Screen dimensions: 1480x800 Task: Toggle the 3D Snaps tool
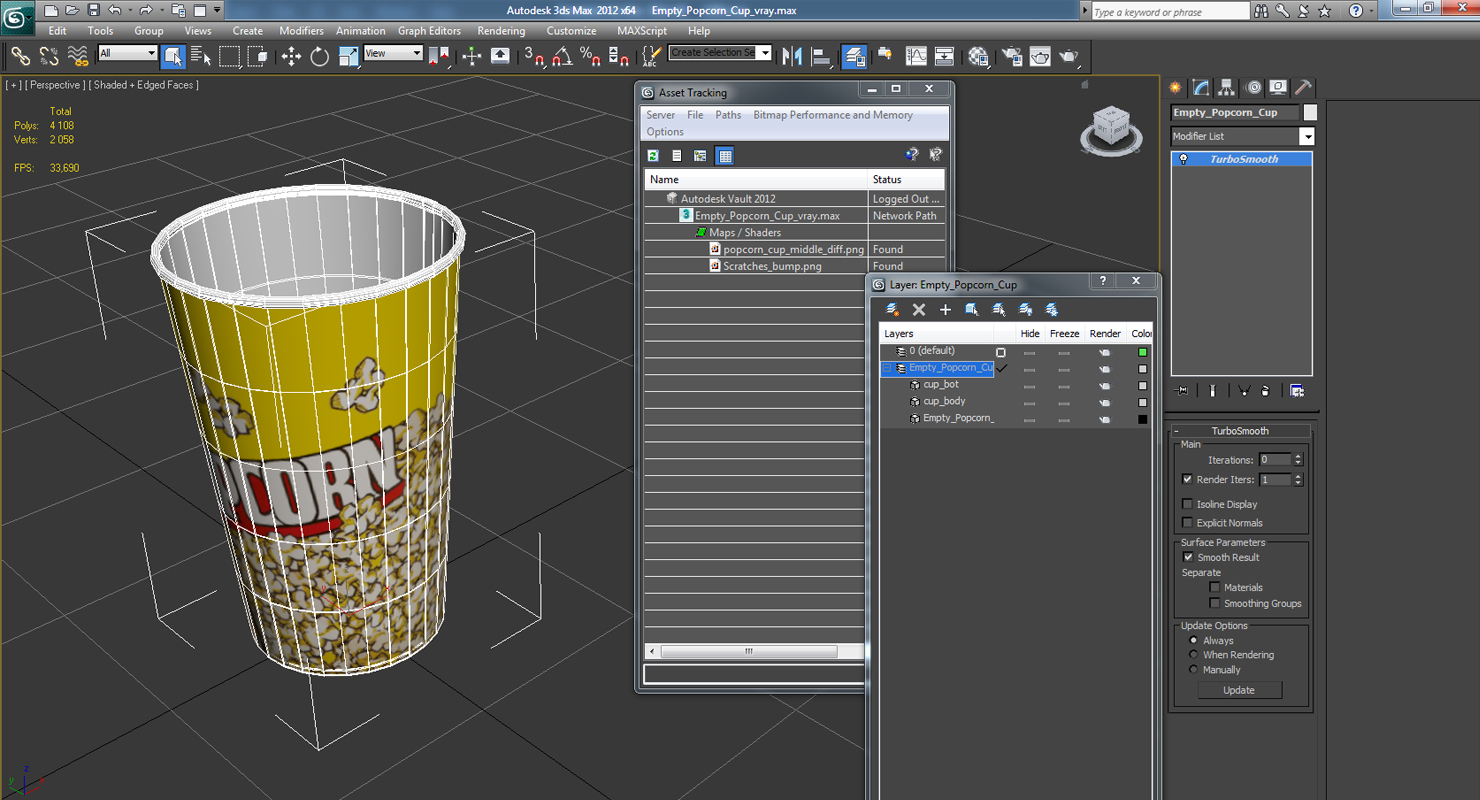534,56
